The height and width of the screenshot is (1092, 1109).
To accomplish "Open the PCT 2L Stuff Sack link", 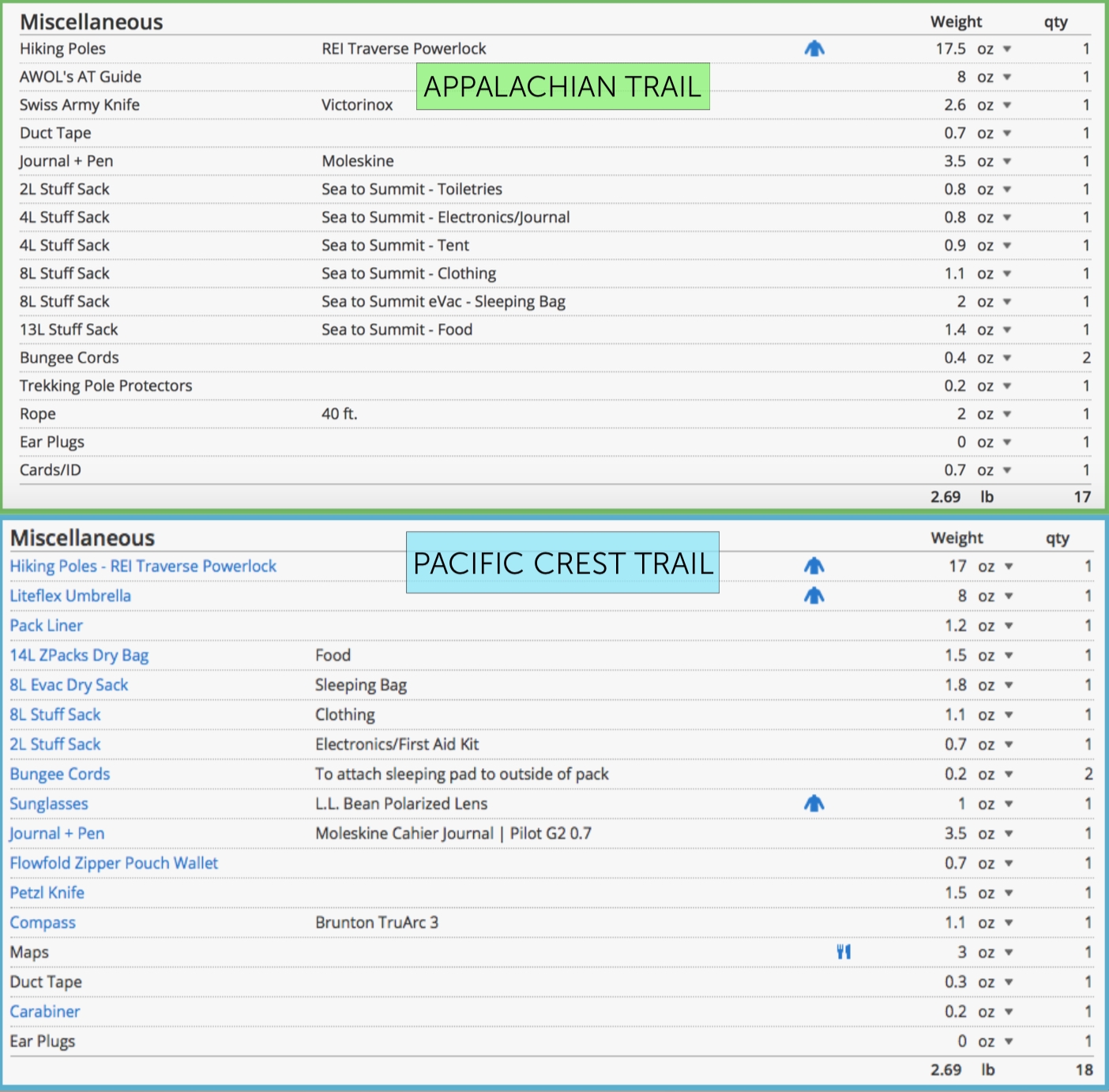I will 55,744.
